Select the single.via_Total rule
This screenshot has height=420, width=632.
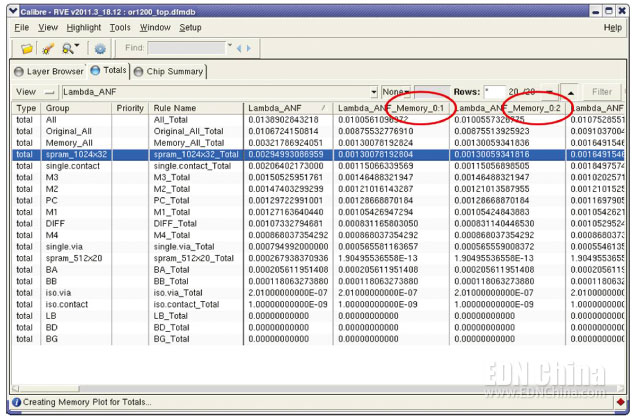[x=184, y=247]
